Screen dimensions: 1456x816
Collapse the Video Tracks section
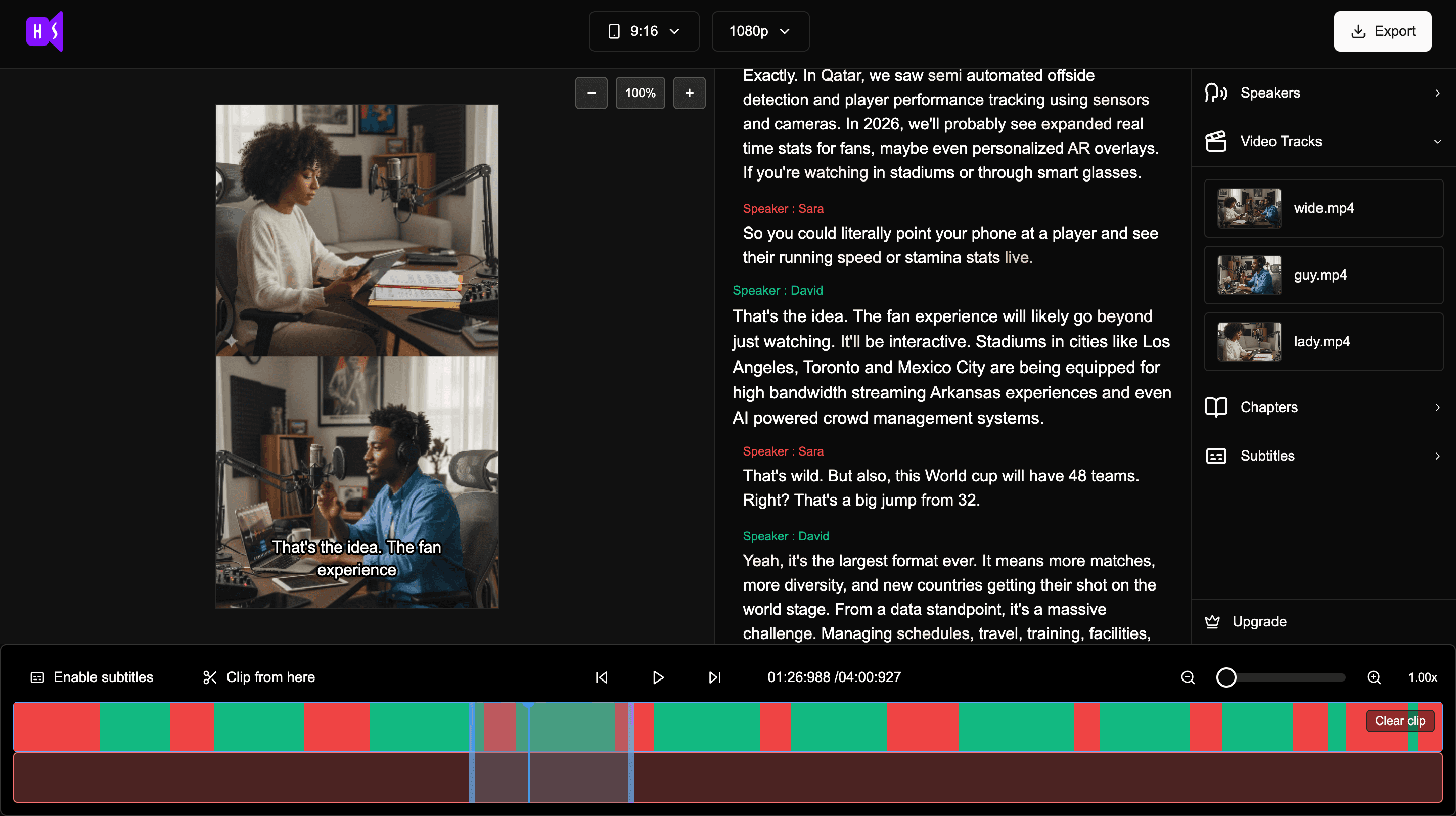pyautogui.click(x=1437, y=141)
